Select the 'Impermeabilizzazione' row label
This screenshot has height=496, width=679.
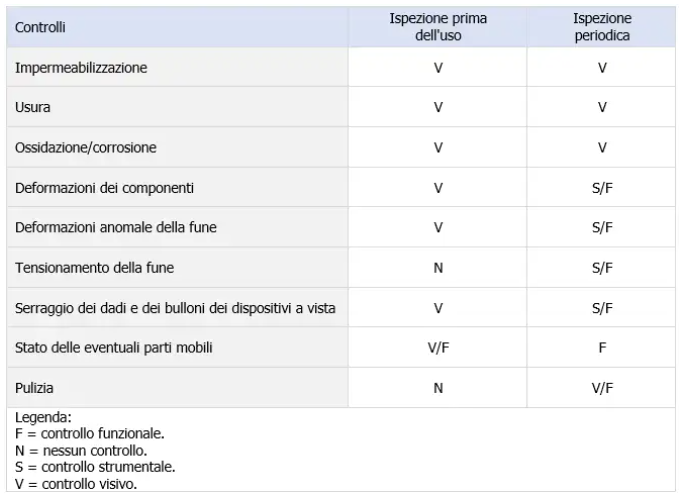(81, 68)
